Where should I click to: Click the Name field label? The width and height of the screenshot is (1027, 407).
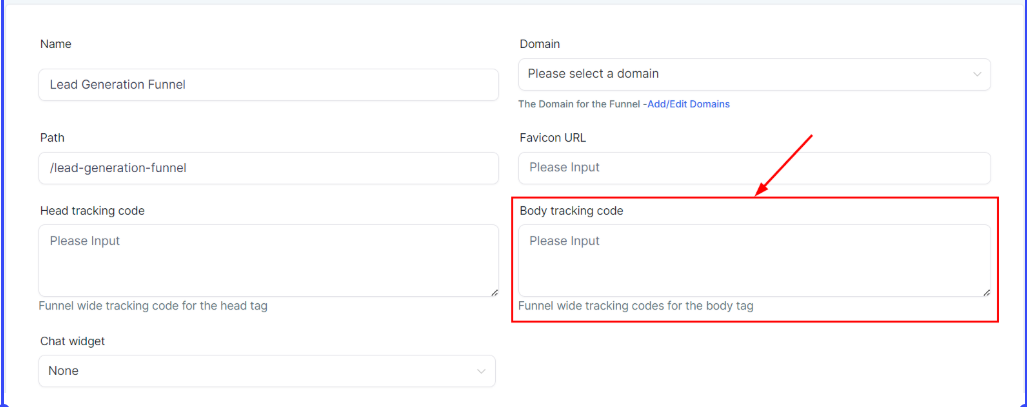(x=56, y=44)
